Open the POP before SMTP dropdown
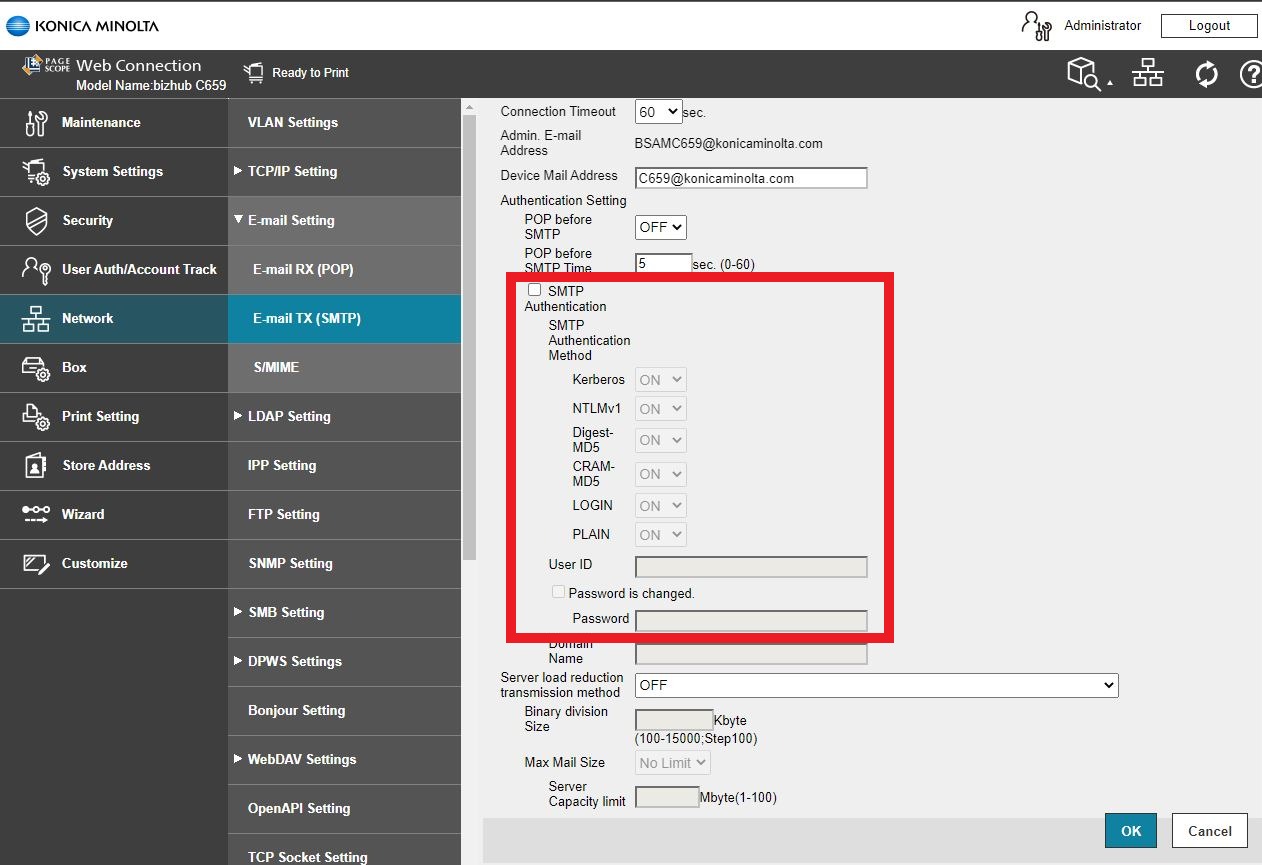This screenshot has width=1262, height=865. tap(661, 227)
